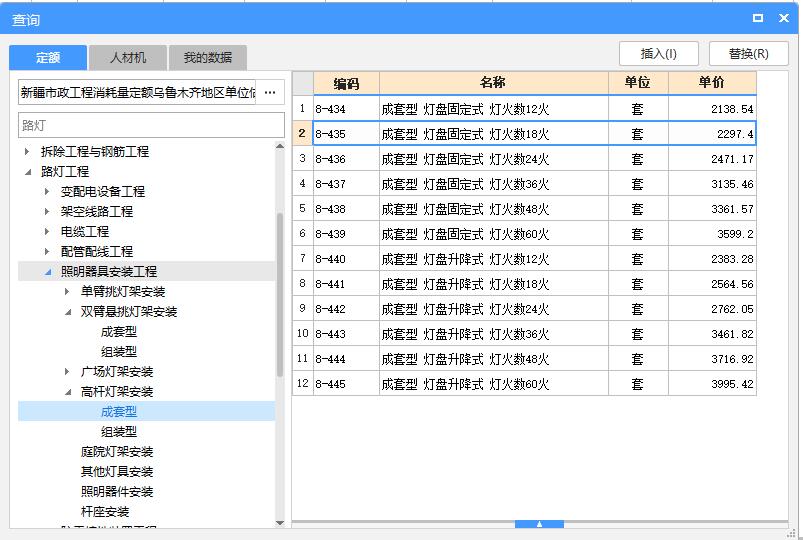Collapse 路灯工程 node

point(27,172)
